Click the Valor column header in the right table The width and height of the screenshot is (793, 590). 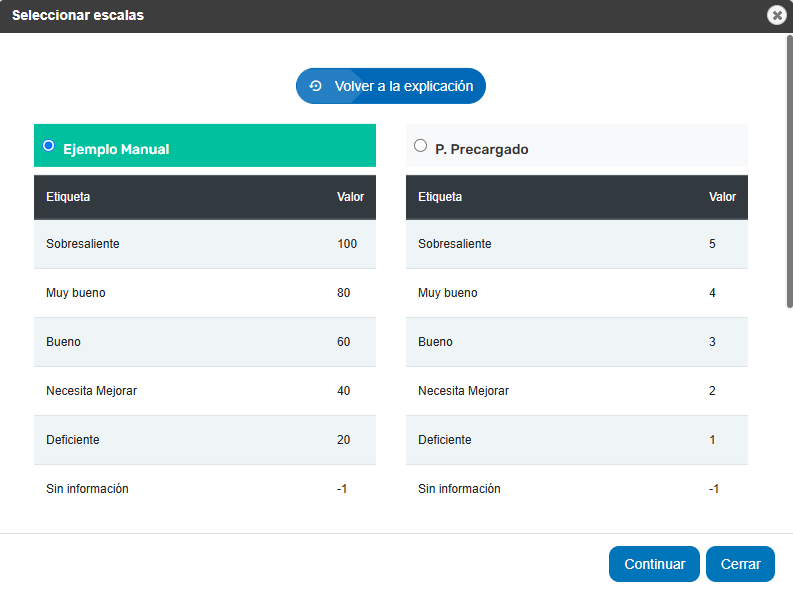(722, 197)
